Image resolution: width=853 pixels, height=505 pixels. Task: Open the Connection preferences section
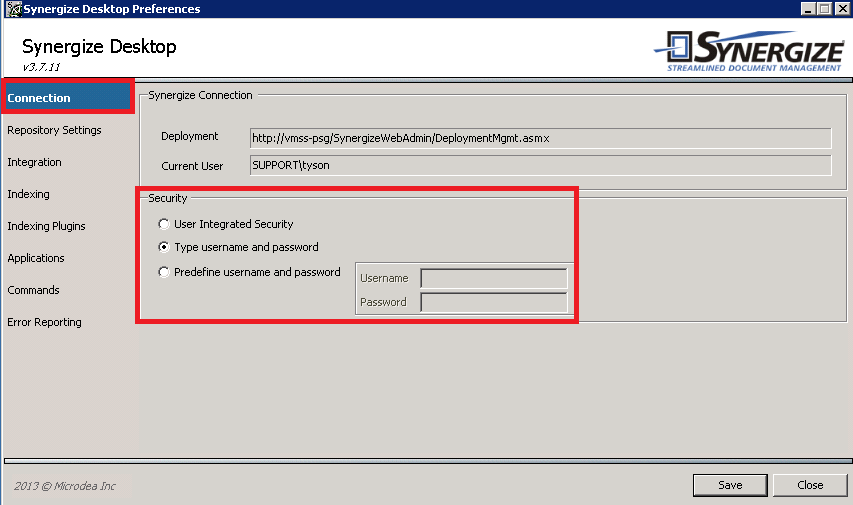pos(66,97)
